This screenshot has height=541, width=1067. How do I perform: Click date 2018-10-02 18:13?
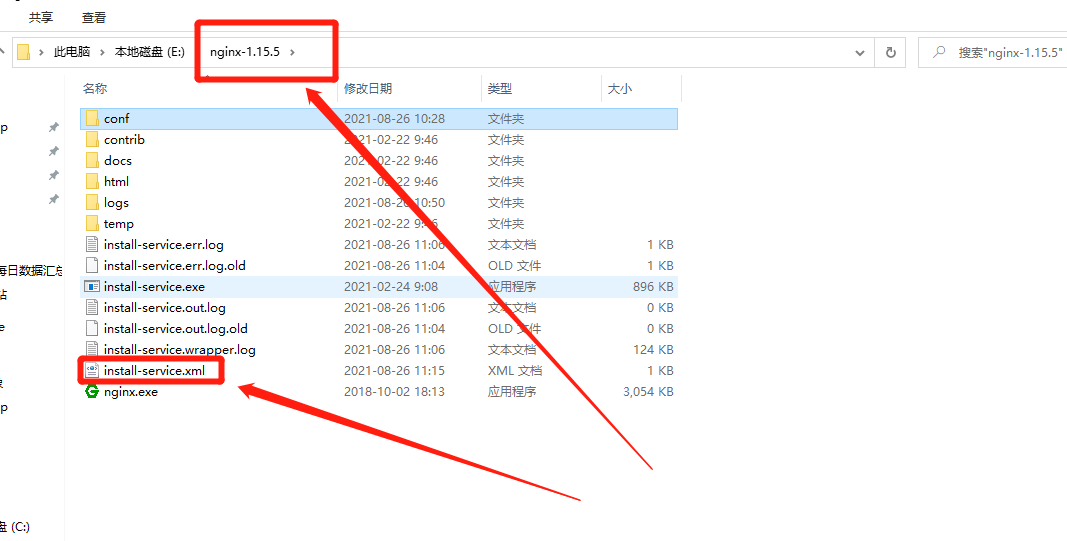pyautogui.click(x=394, y=392)
